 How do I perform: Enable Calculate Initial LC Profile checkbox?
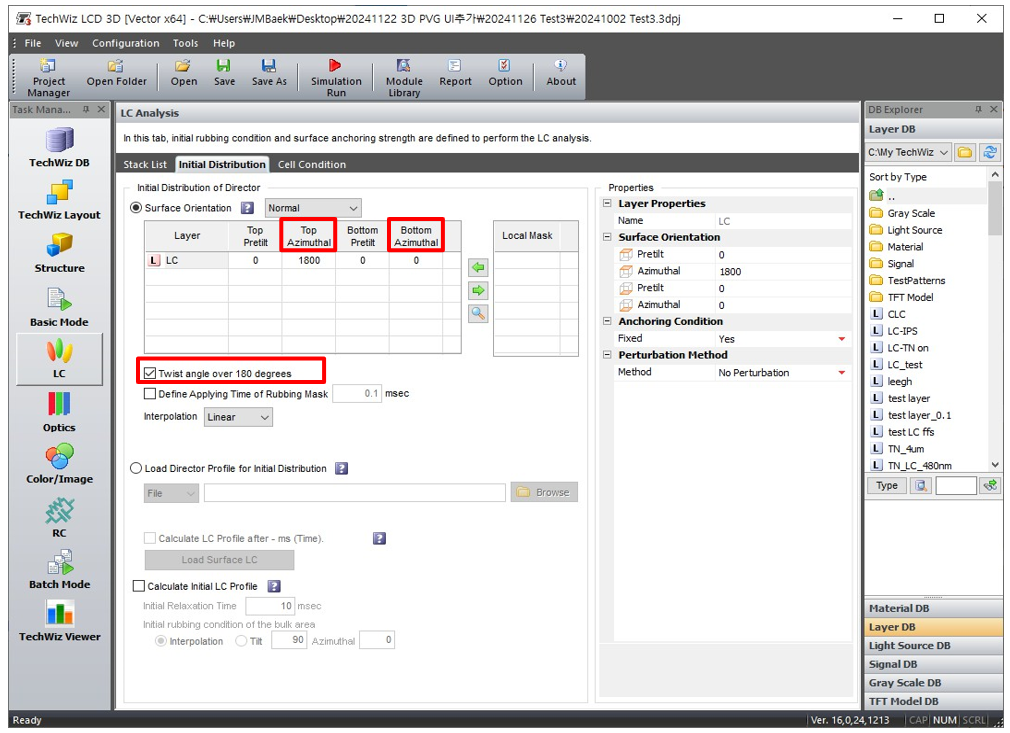pos(139,586)
